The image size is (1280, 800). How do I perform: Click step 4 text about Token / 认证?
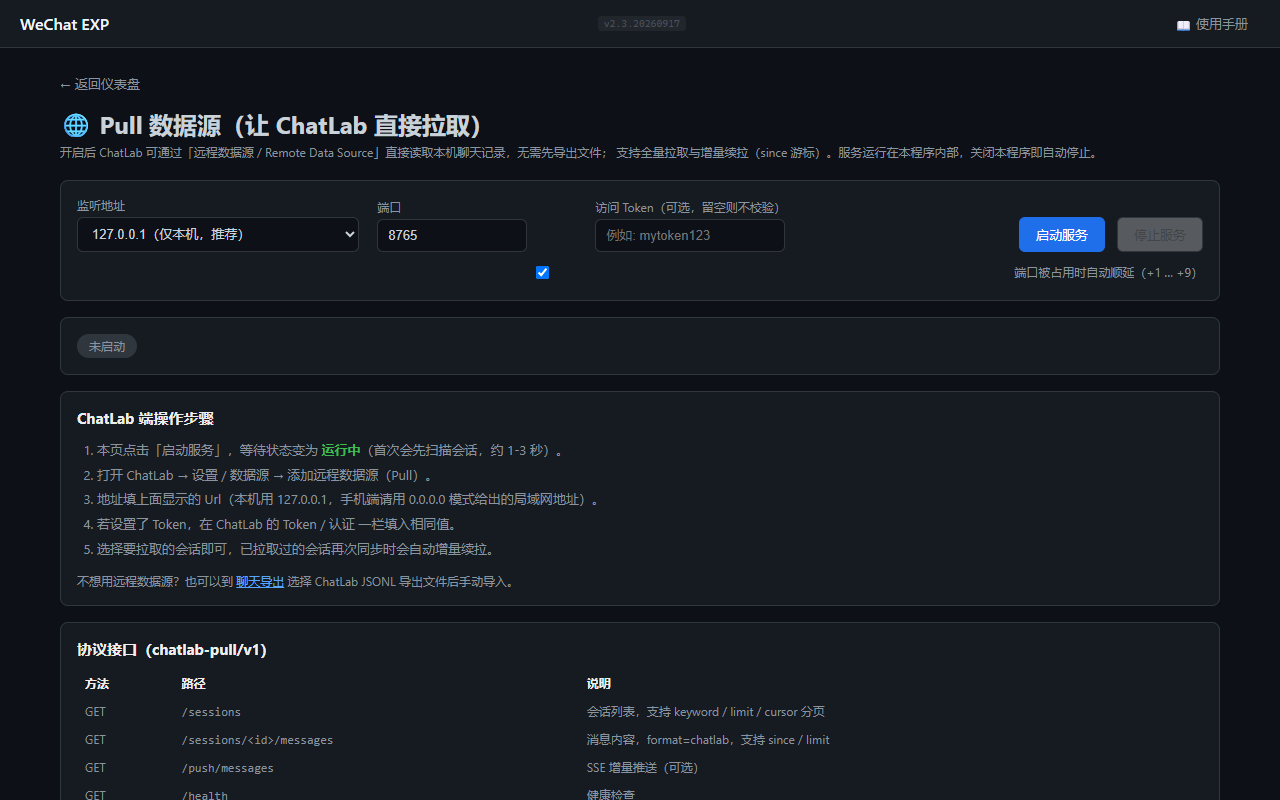[x=277, y=524]
